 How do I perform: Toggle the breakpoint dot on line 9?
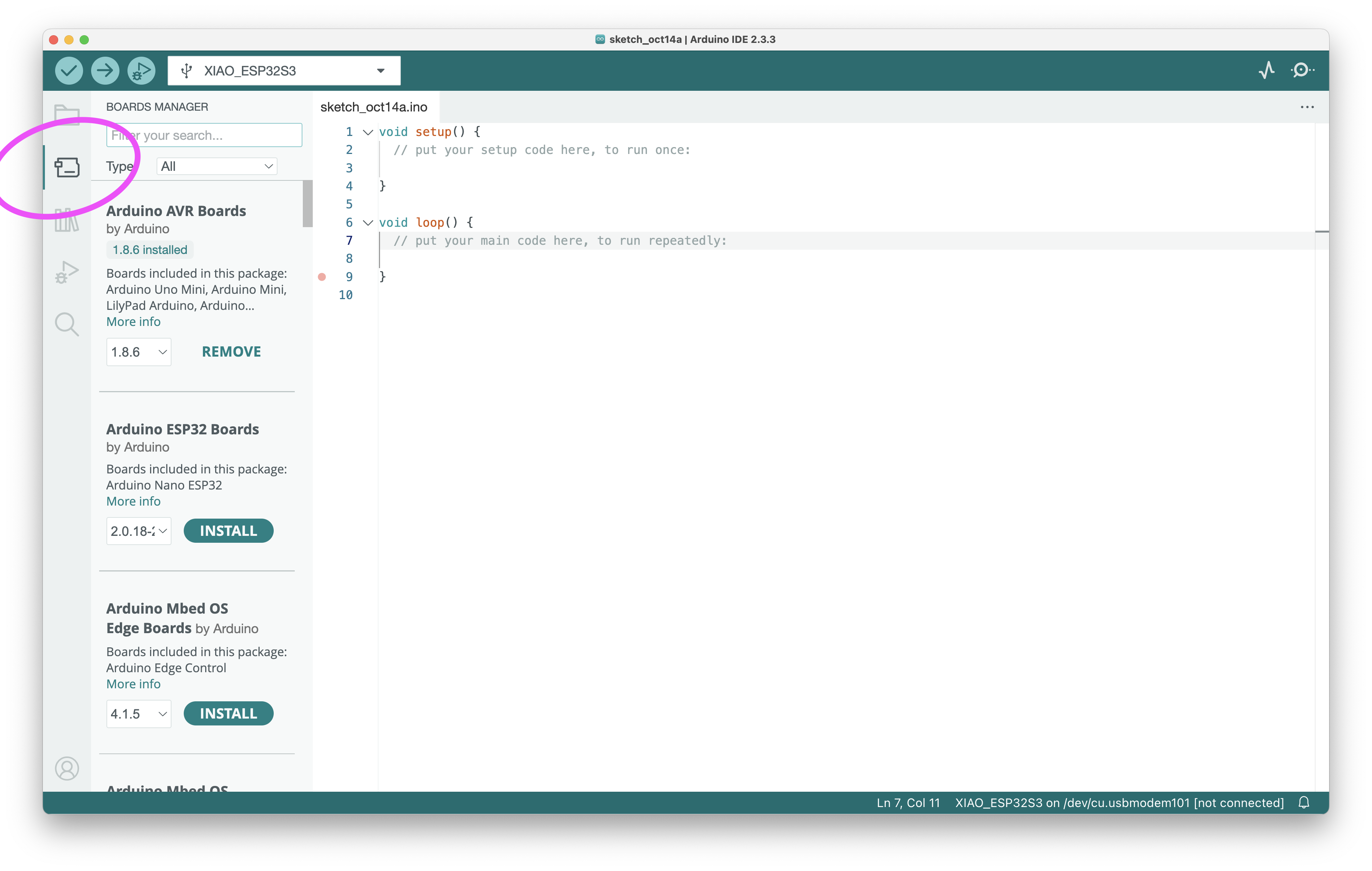(322, 277)
